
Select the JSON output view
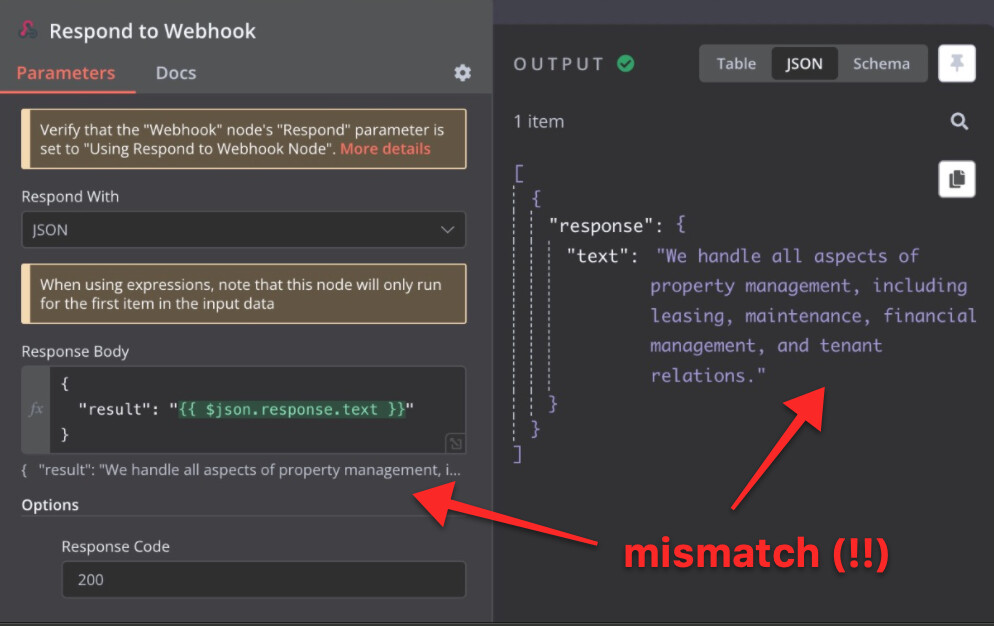pos(805,63)
